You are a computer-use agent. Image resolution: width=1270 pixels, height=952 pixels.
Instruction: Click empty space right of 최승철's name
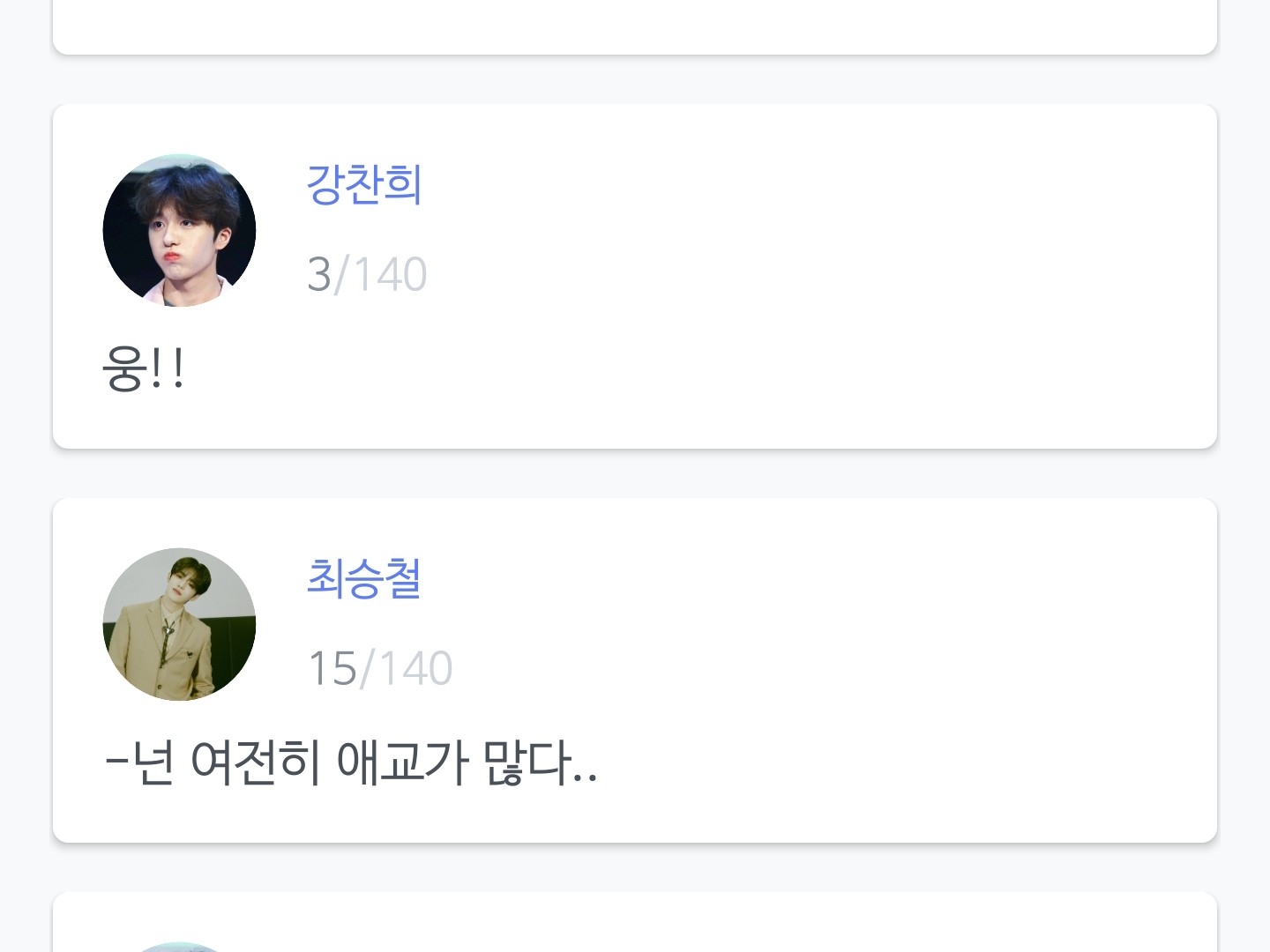click(x=794, y=579)
